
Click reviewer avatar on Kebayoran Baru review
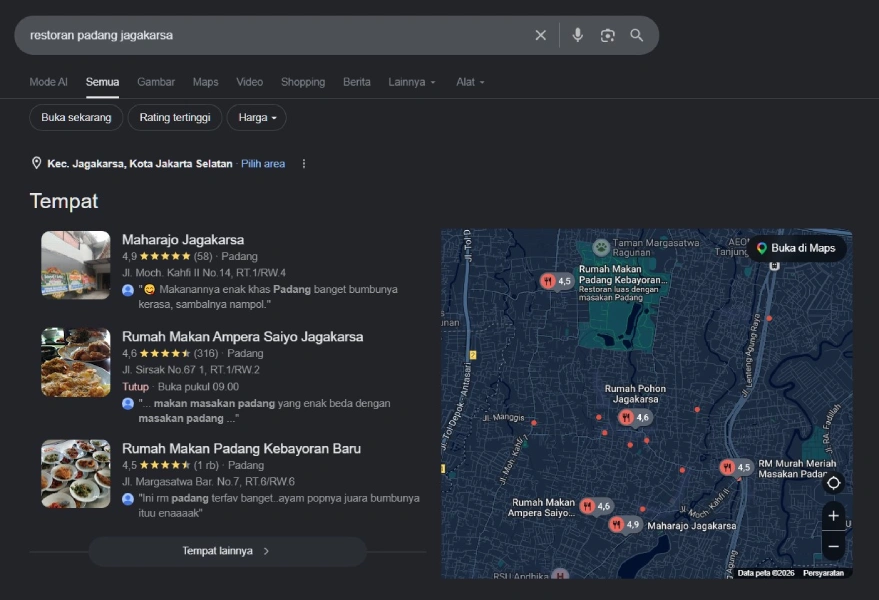point(128,499)
